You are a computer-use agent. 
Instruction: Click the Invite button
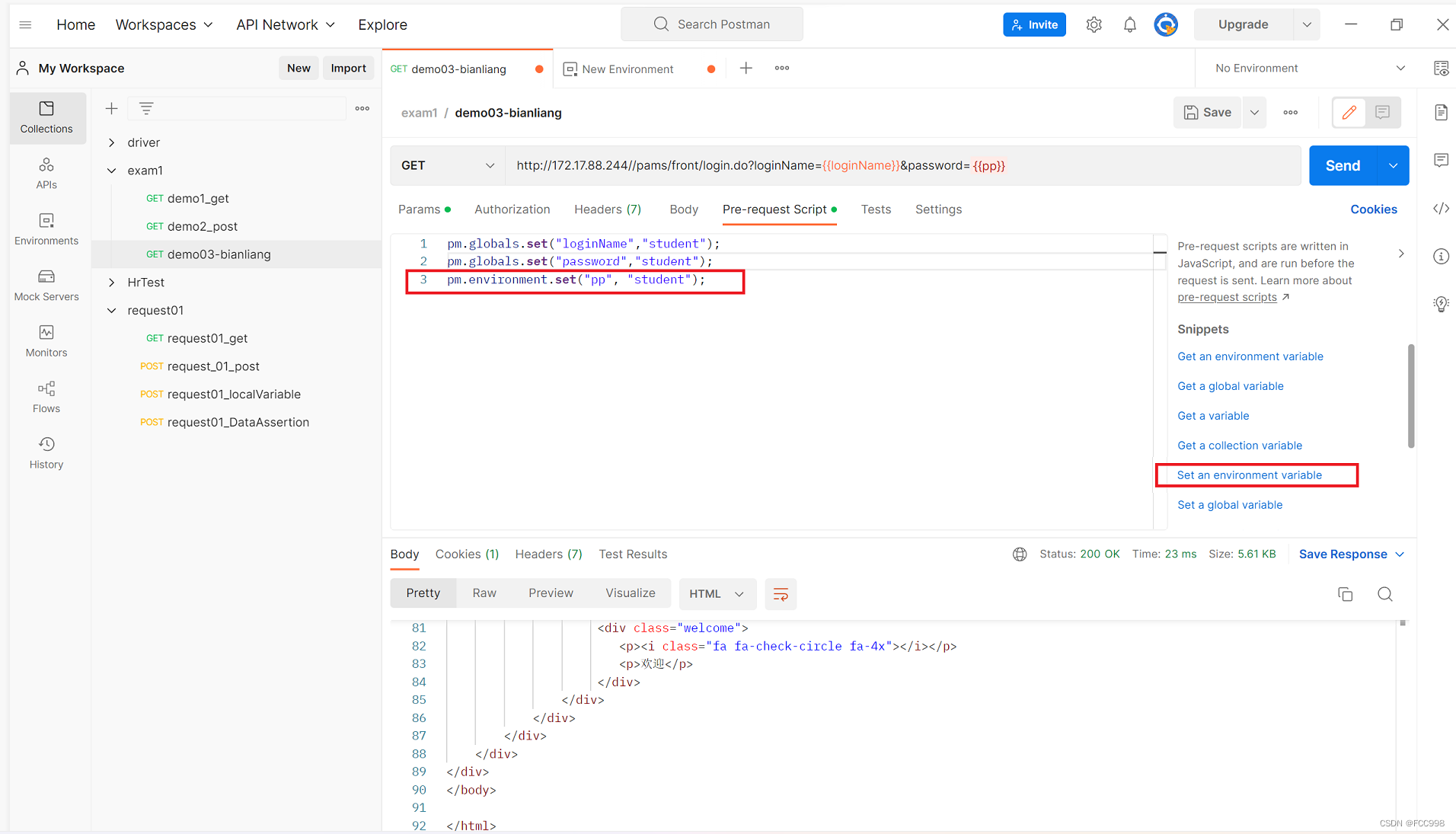[x=1034, y=24]
